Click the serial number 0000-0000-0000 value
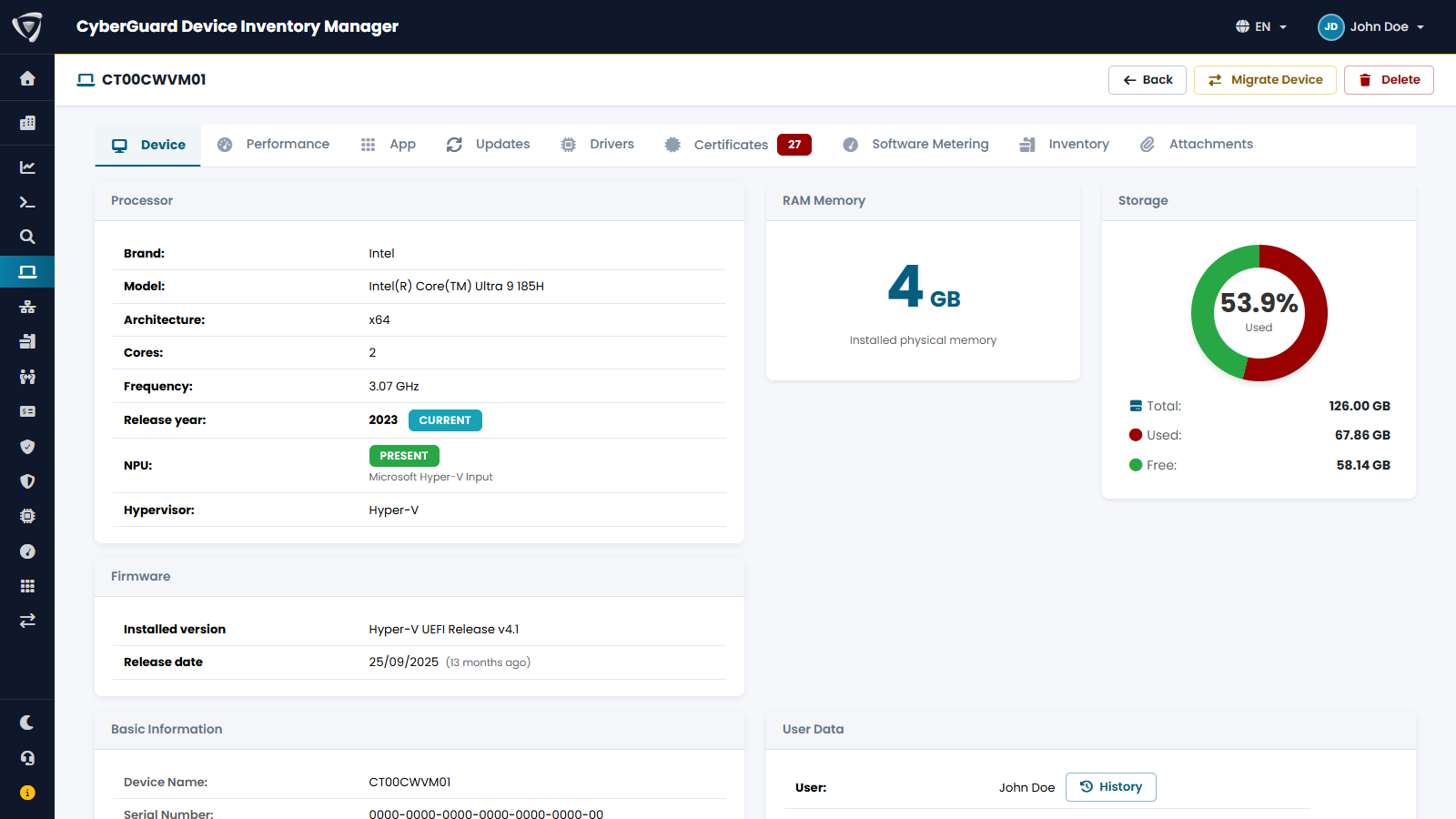This screenshot has width=1456, height=819. (486, 814)
